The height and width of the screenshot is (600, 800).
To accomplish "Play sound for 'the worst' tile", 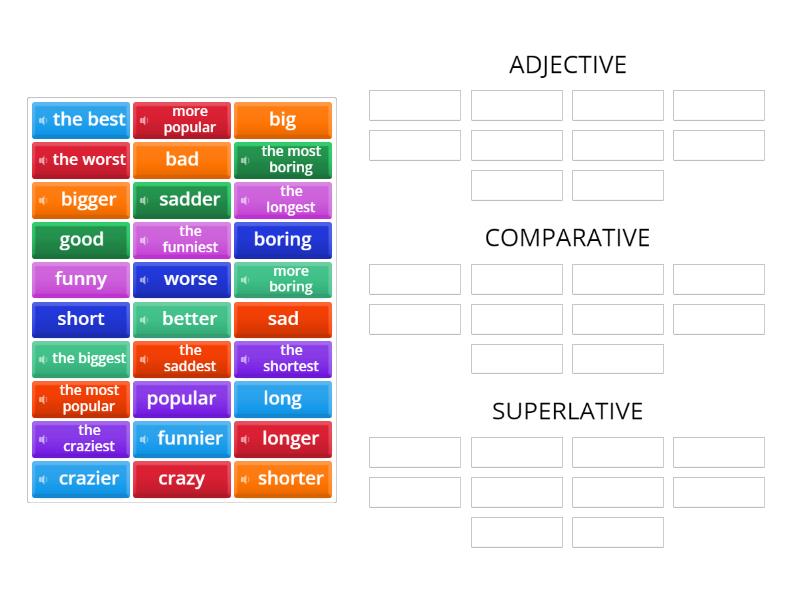I will [43, 160].
